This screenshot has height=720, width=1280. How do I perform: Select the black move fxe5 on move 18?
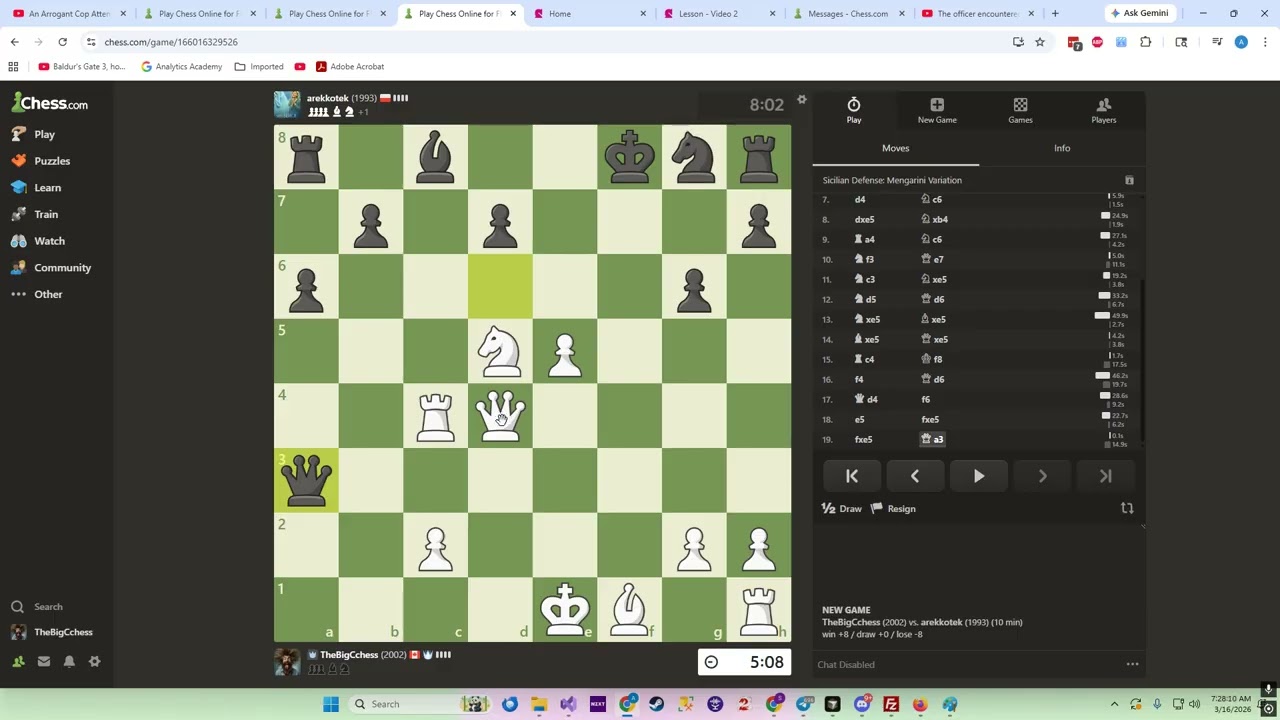[930, 419]
